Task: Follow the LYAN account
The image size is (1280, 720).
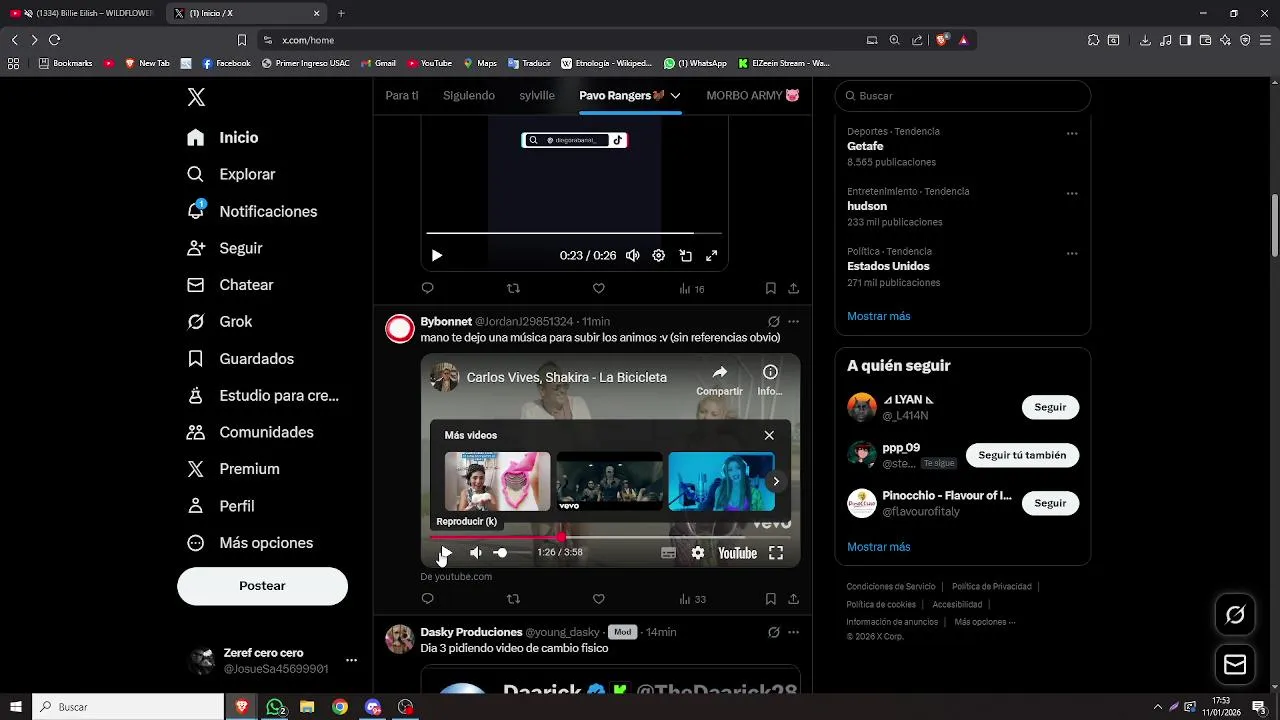Action: [x=1050, y=407]
